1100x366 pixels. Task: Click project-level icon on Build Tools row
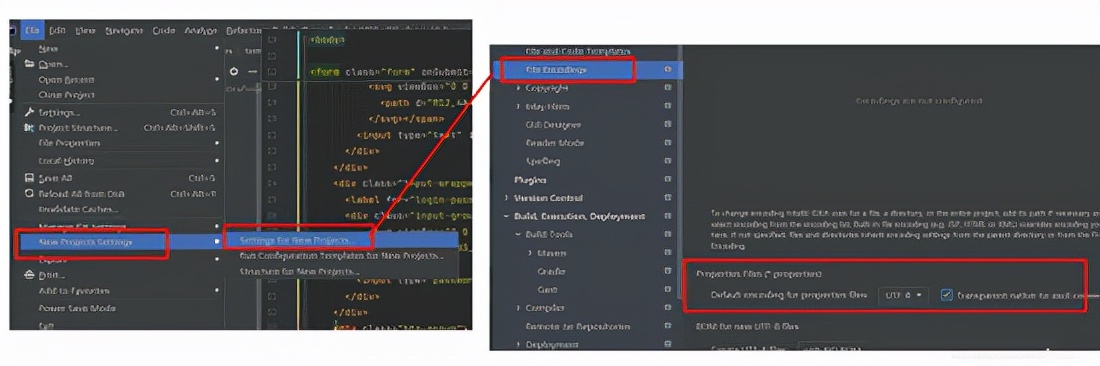click(x=668, y=235)
